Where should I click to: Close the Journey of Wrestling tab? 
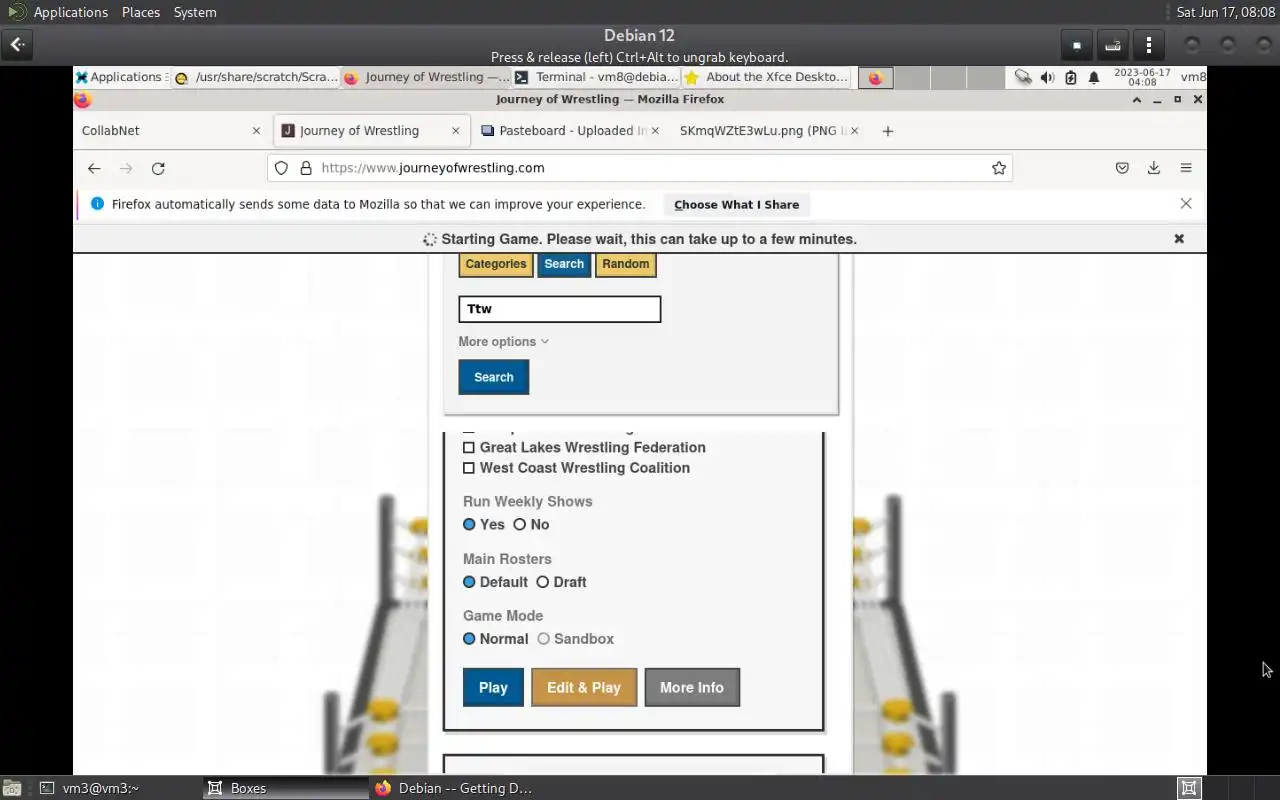[456, 131]
